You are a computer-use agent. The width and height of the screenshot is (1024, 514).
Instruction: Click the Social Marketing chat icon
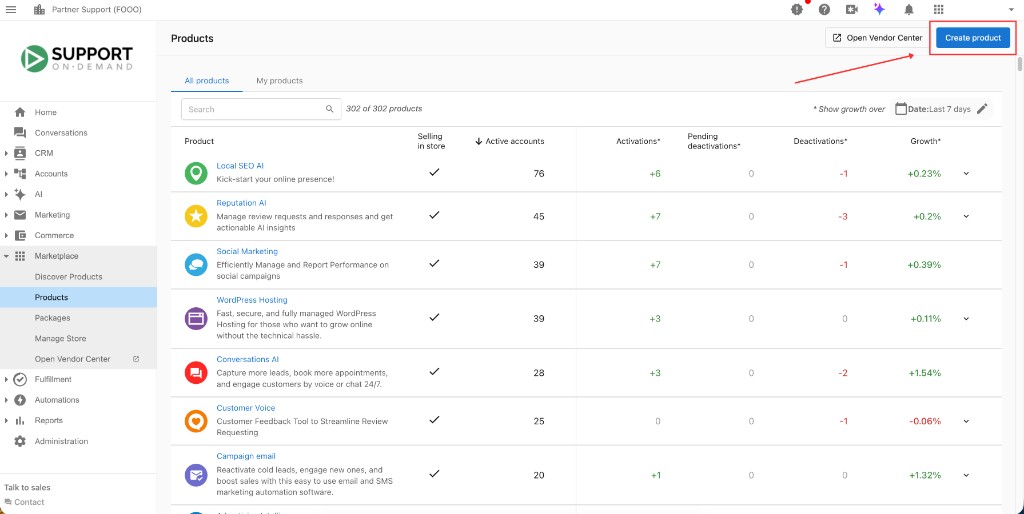pos(196,265)
